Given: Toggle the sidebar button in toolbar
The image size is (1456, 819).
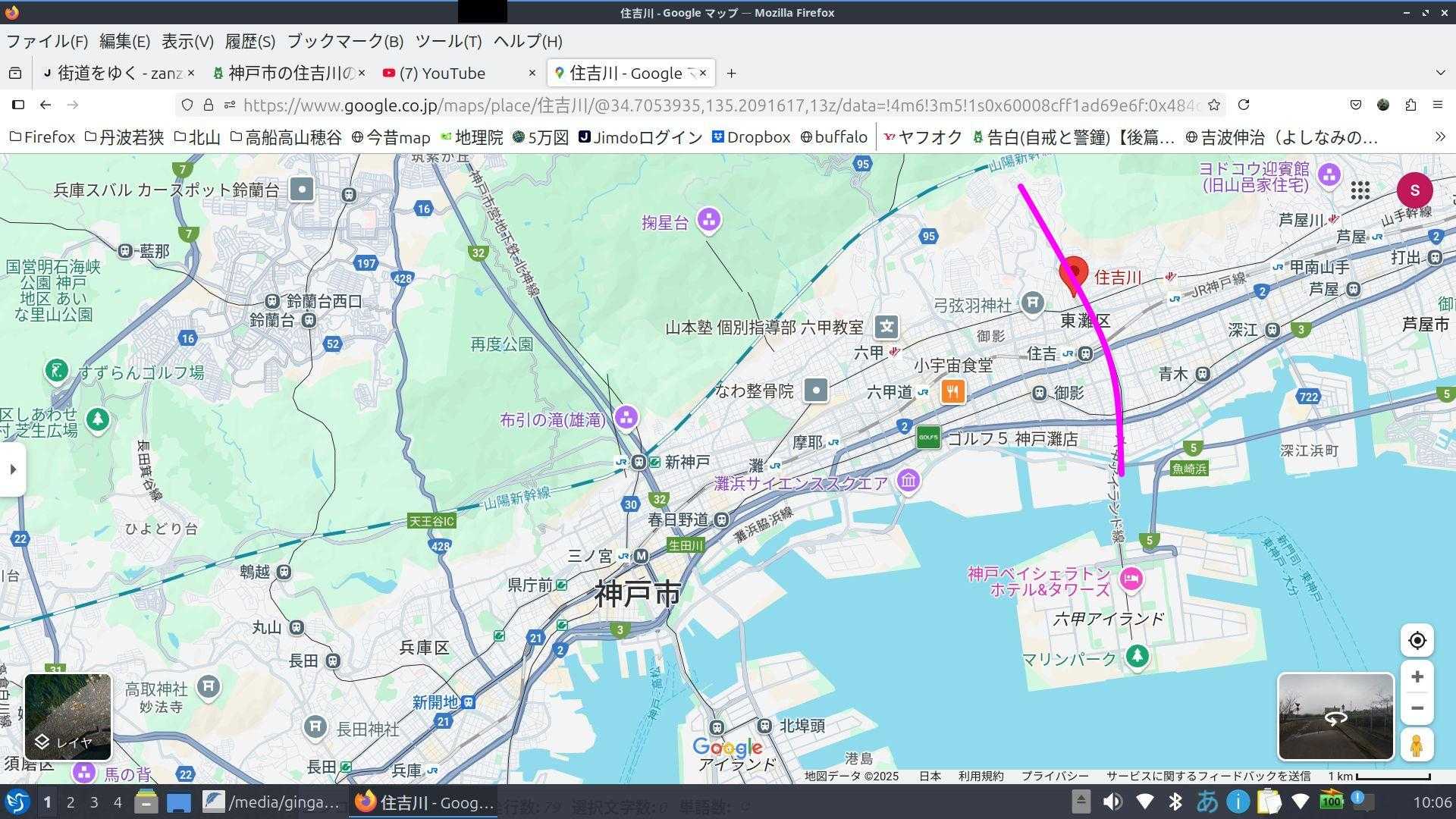Looking at the screenshot, I should pyautogui.click(x=18, y=105).
